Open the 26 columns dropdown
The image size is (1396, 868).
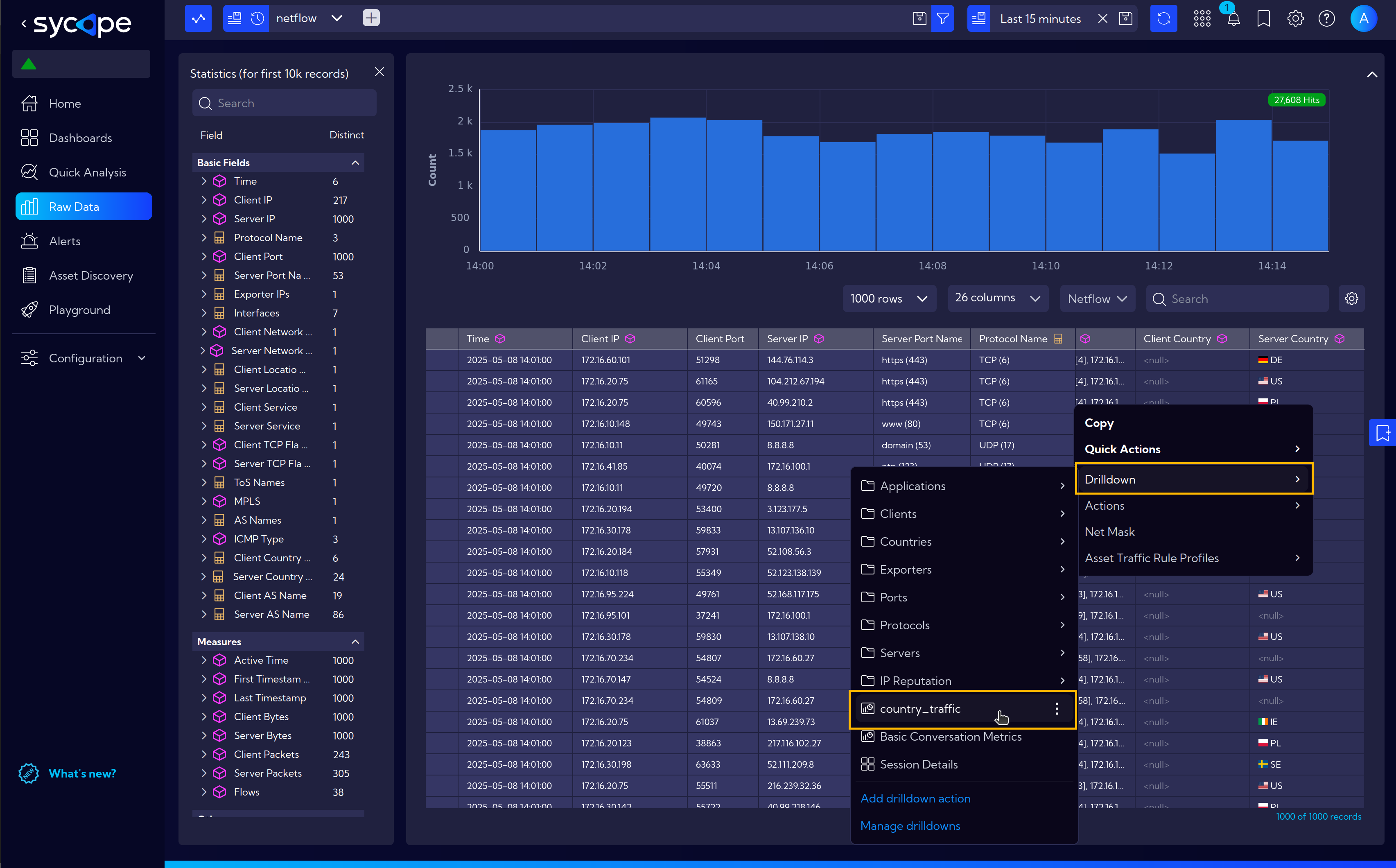[x=998, y=298]
